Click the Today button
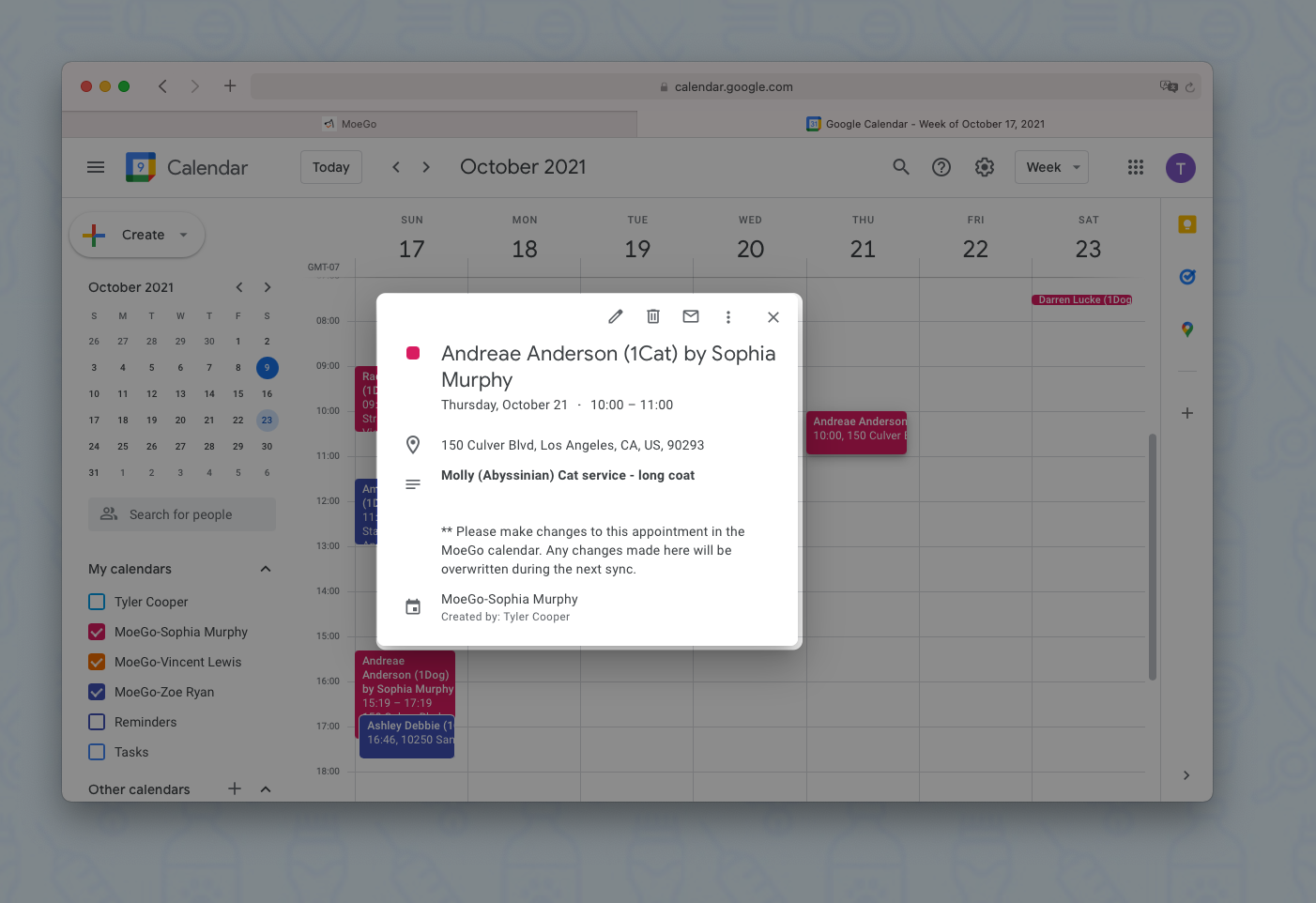 click(x=331, y=167)
